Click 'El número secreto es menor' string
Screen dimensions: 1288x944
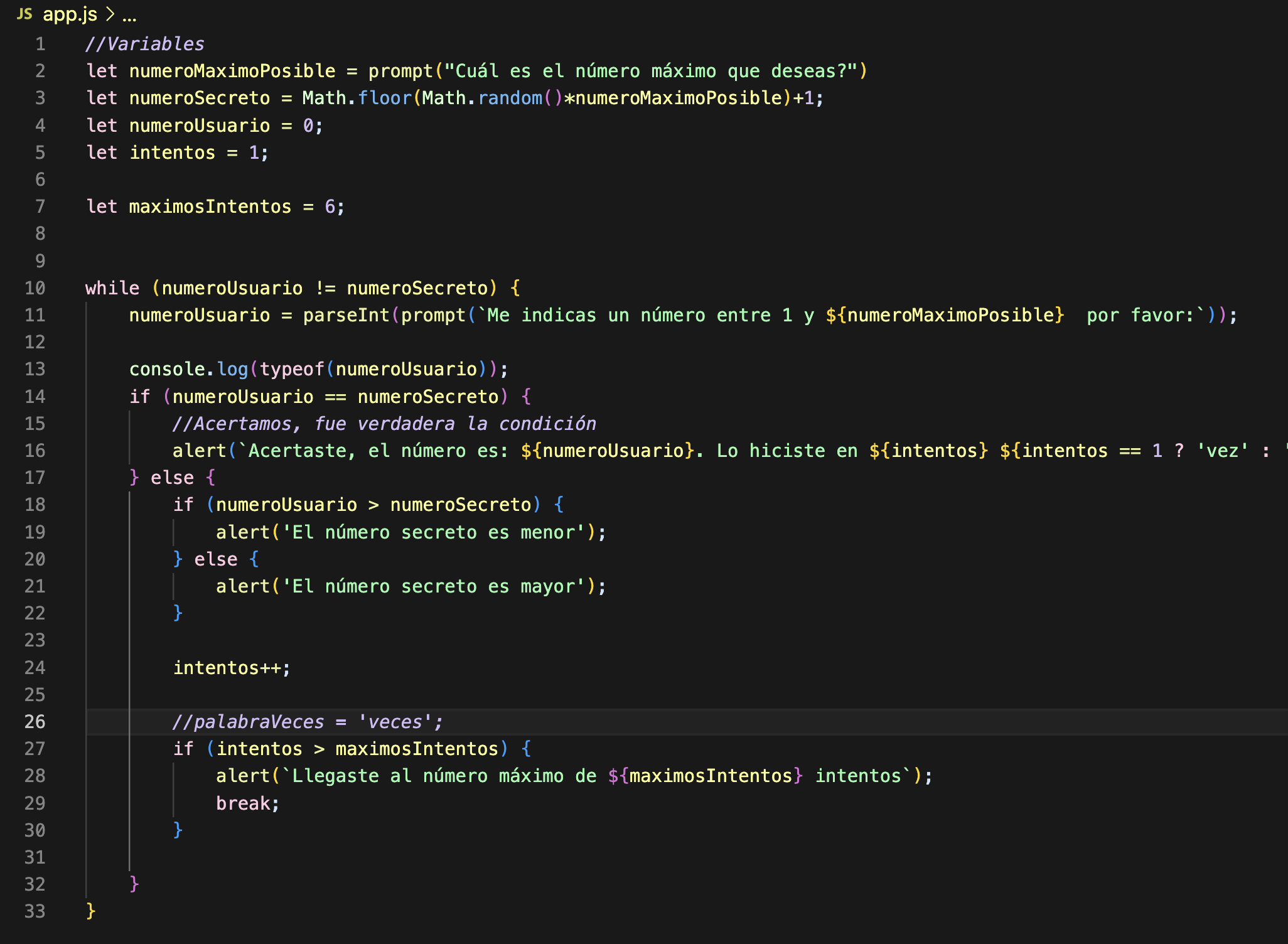[x=433, y=532]
